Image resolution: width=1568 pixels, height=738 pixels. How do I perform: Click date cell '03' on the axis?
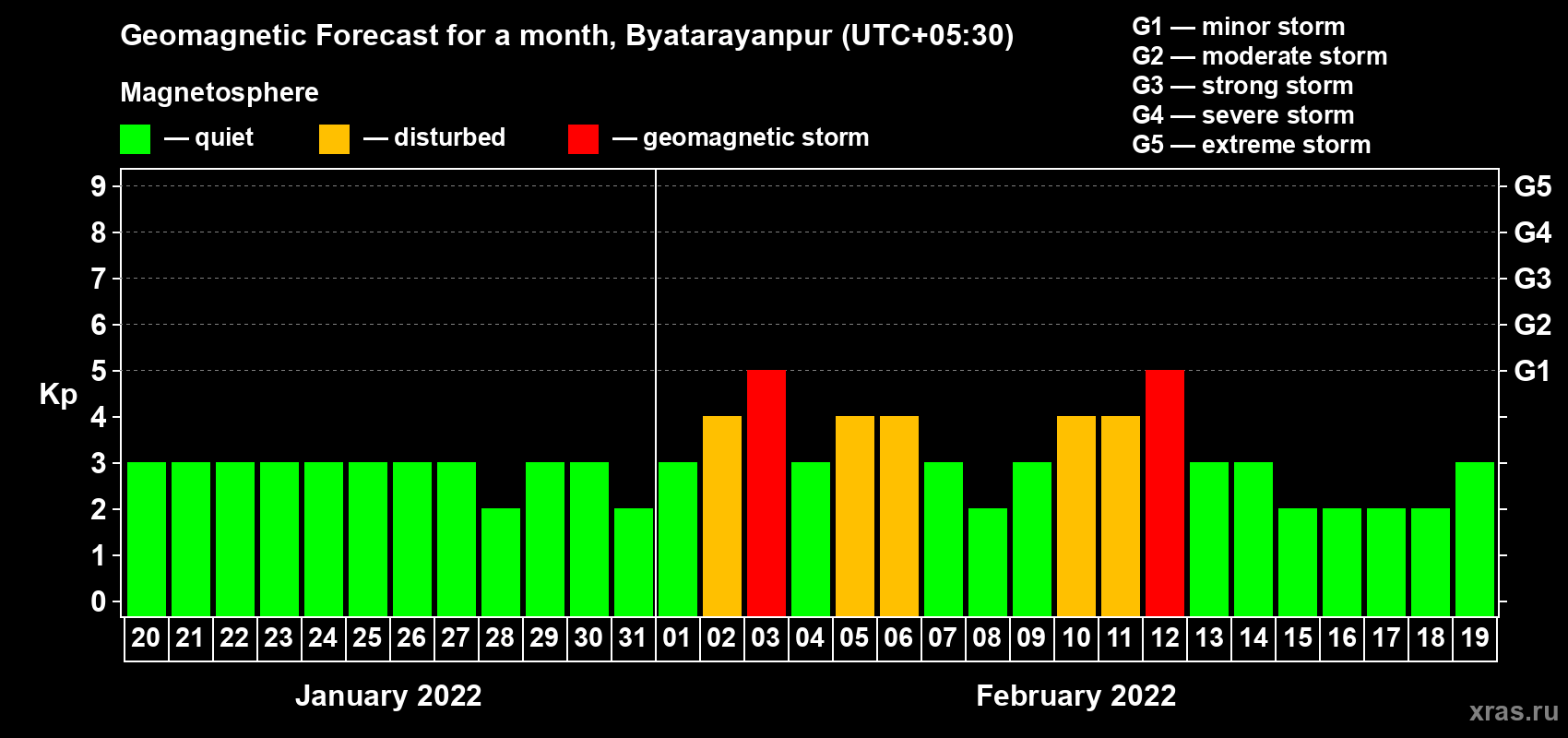click(x=766, y=638)
